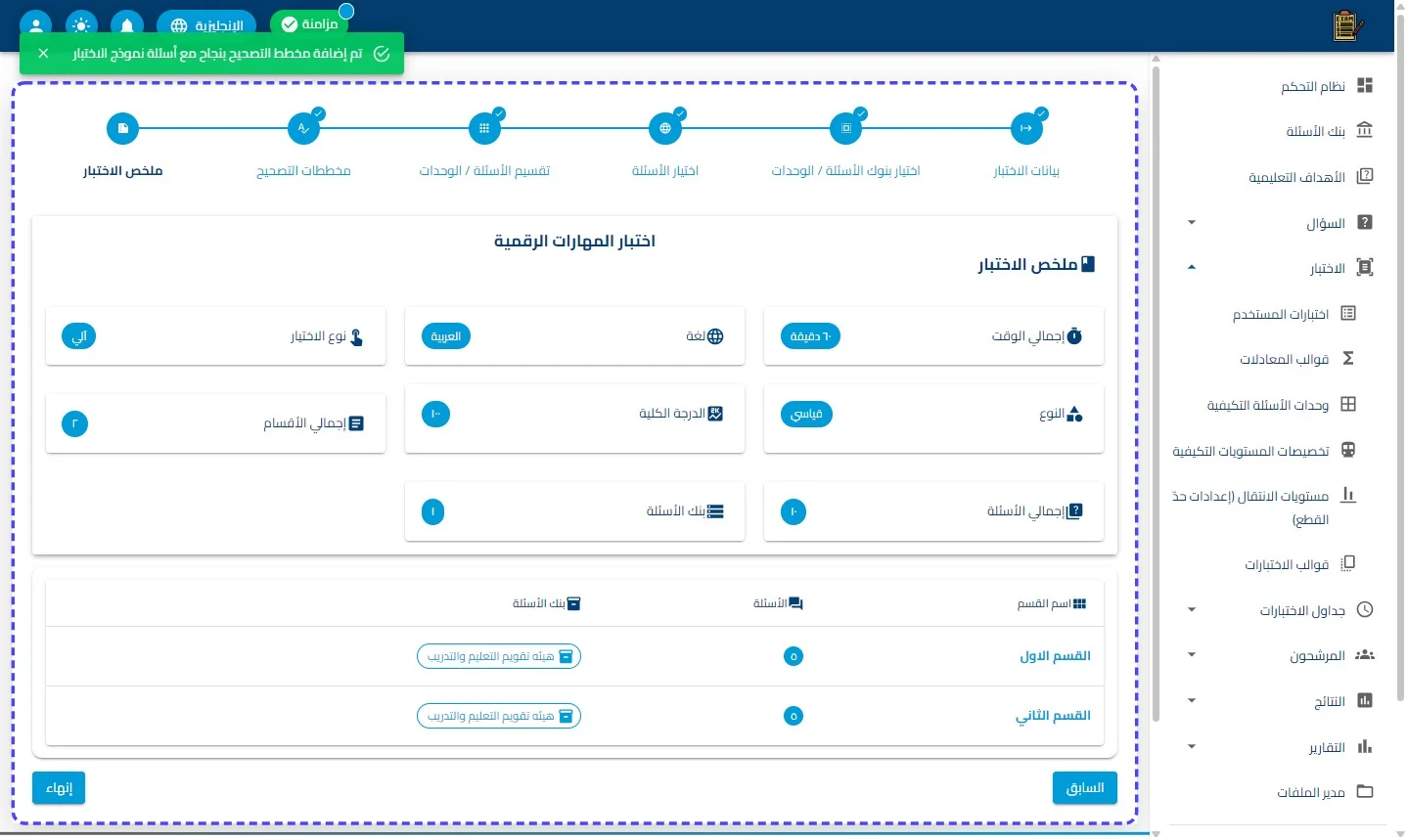Viewport: 1407px width, 840px height.
Task: Click the مدير الملفات folder icon
Action: (x=1365, y=792)
